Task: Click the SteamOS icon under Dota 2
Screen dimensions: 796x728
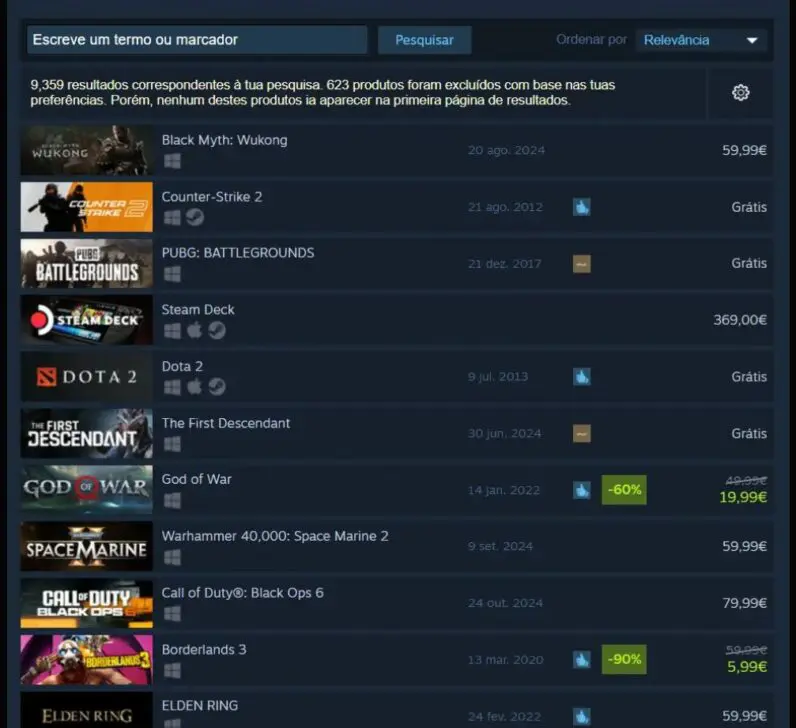Action: tap(217, 387)
